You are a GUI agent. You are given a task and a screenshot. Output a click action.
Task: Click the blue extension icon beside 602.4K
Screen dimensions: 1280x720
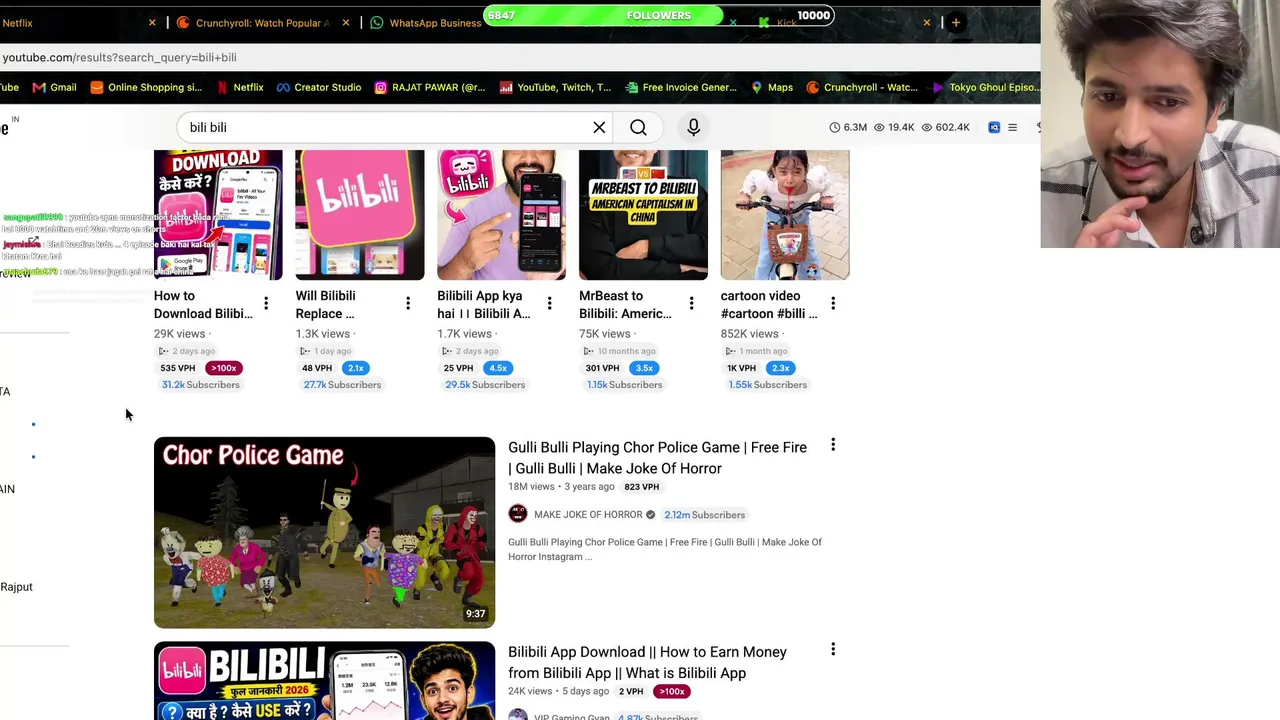pyautogui.click(x=994, y=127)
